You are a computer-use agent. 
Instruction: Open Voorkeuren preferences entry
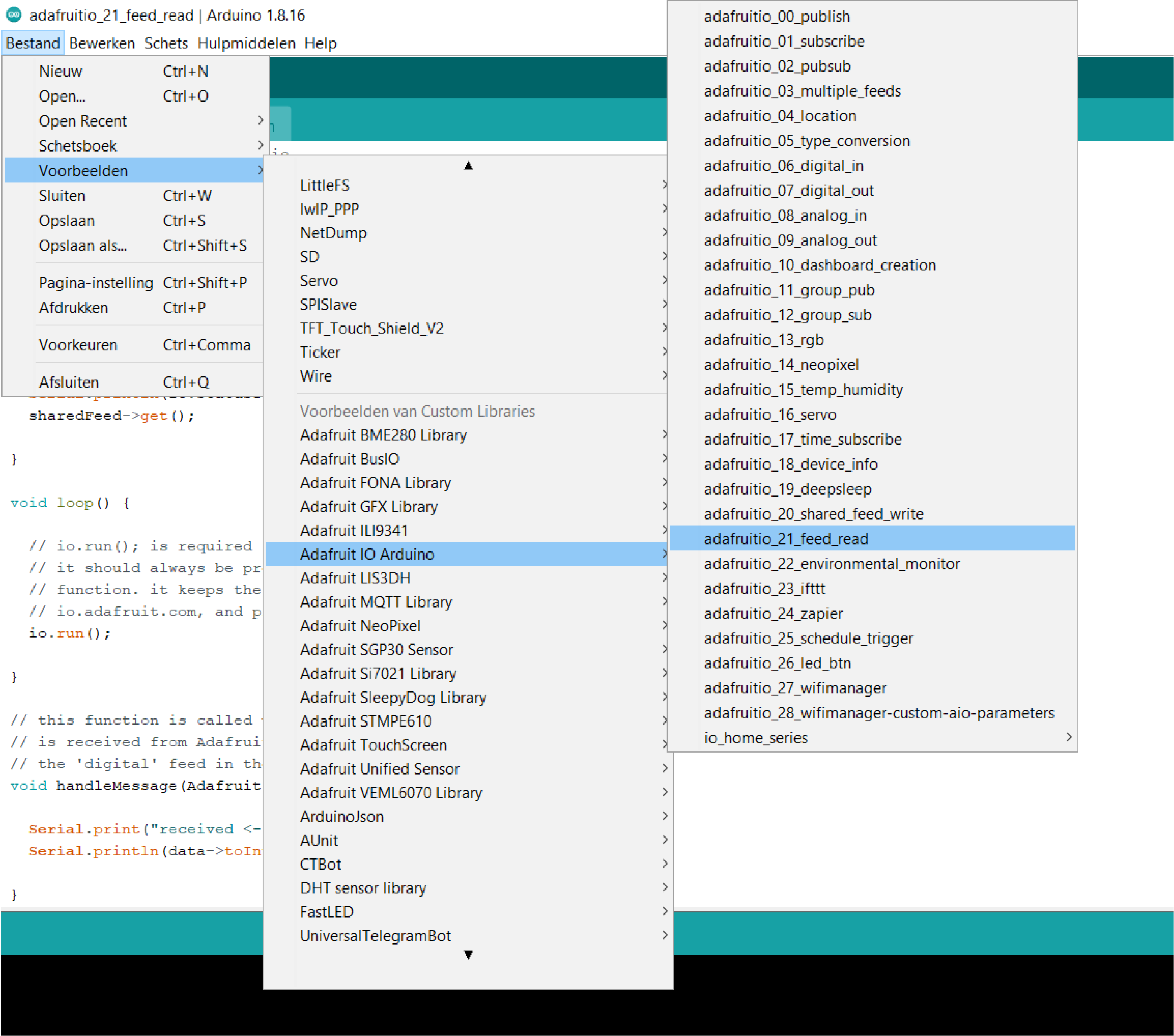point(133,345)
